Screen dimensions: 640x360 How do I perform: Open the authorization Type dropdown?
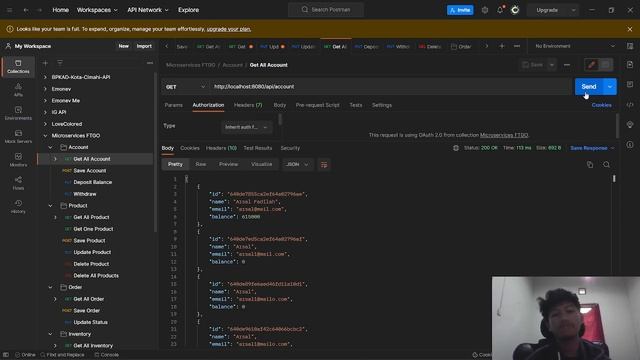coord(247,127)
